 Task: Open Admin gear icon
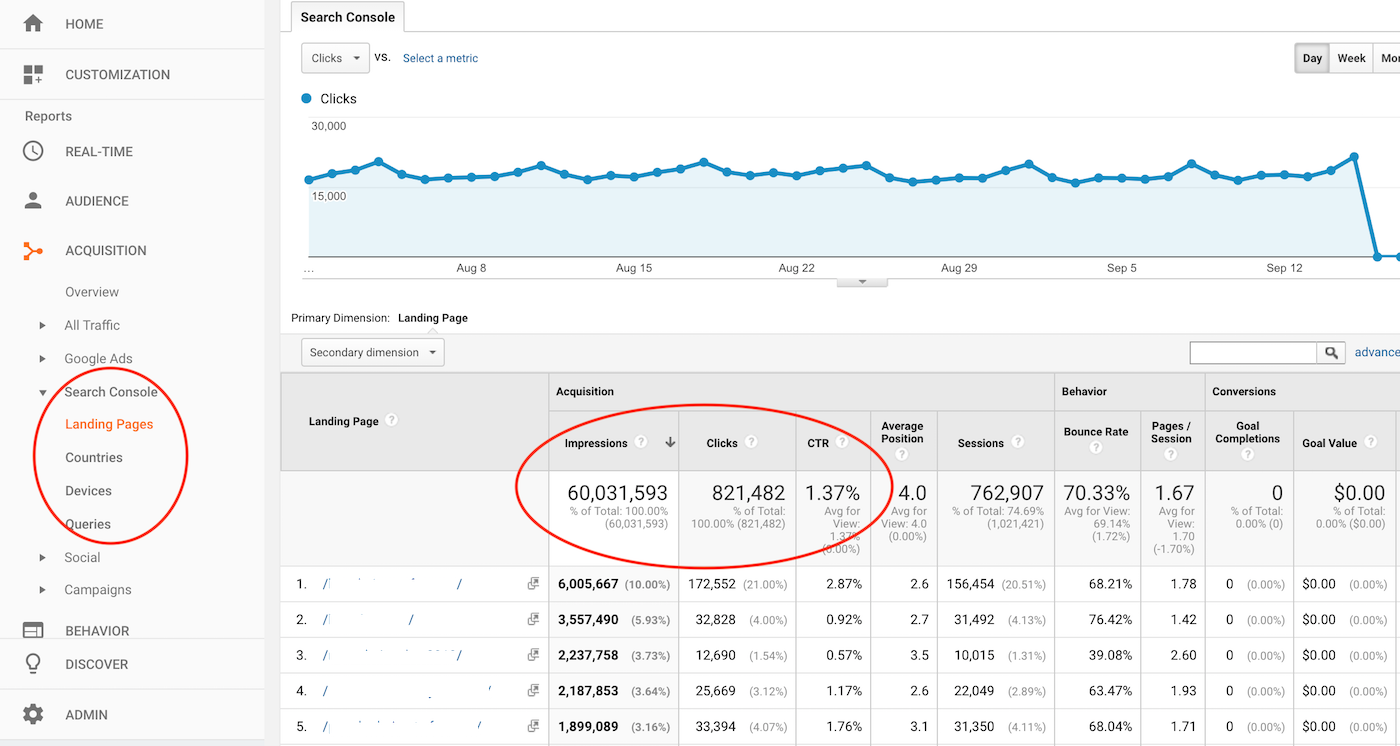coord(33,714)
